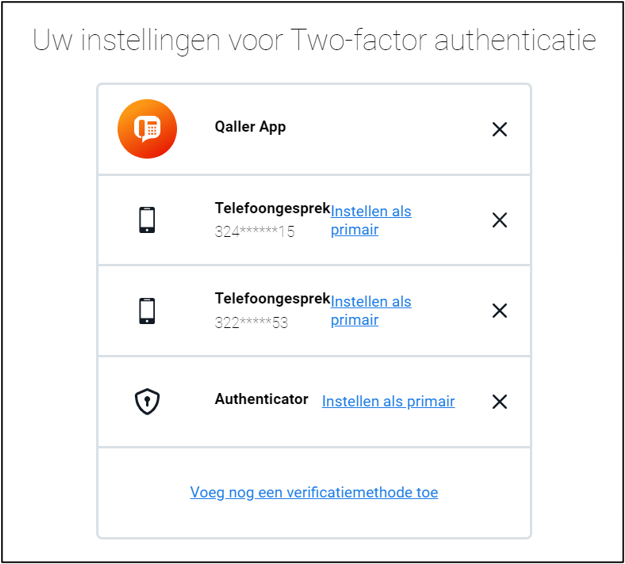Set phone number 322*****53 as primary
This screenshot has width=625, height=564.
pos(370,310)
